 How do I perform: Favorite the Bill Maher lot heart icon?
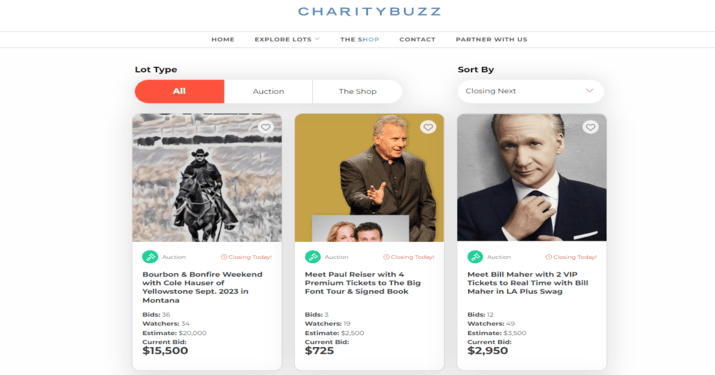(590, 127)
